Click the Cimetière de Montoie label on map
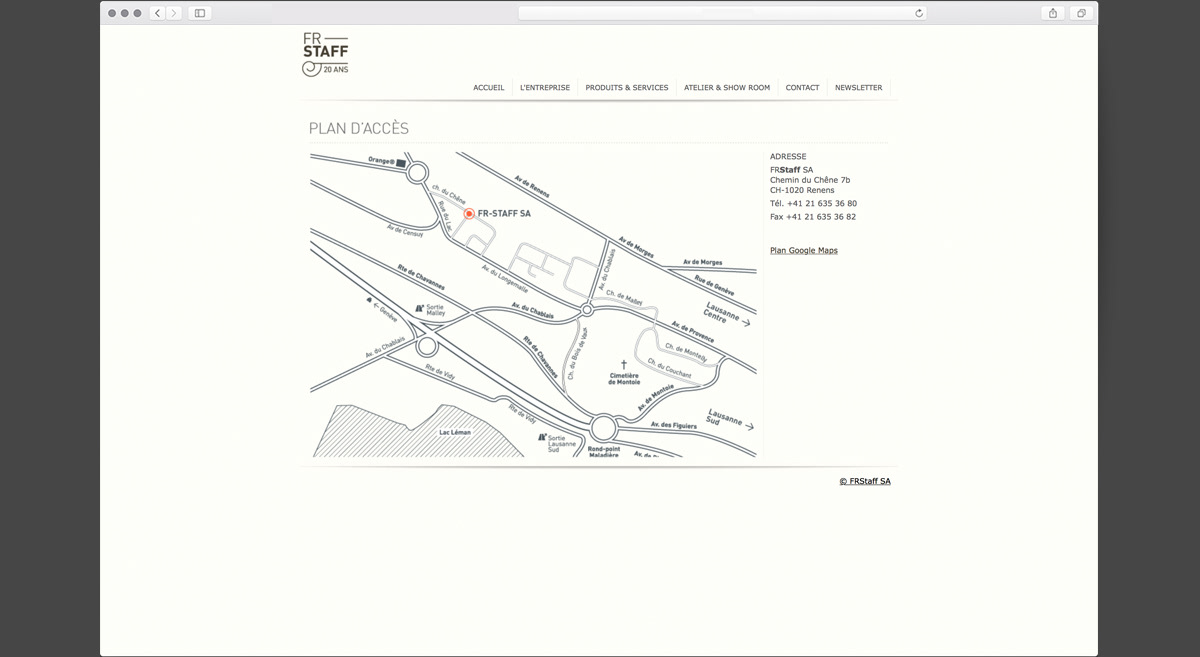This screenshot has height=657, width=1200. 624,379
